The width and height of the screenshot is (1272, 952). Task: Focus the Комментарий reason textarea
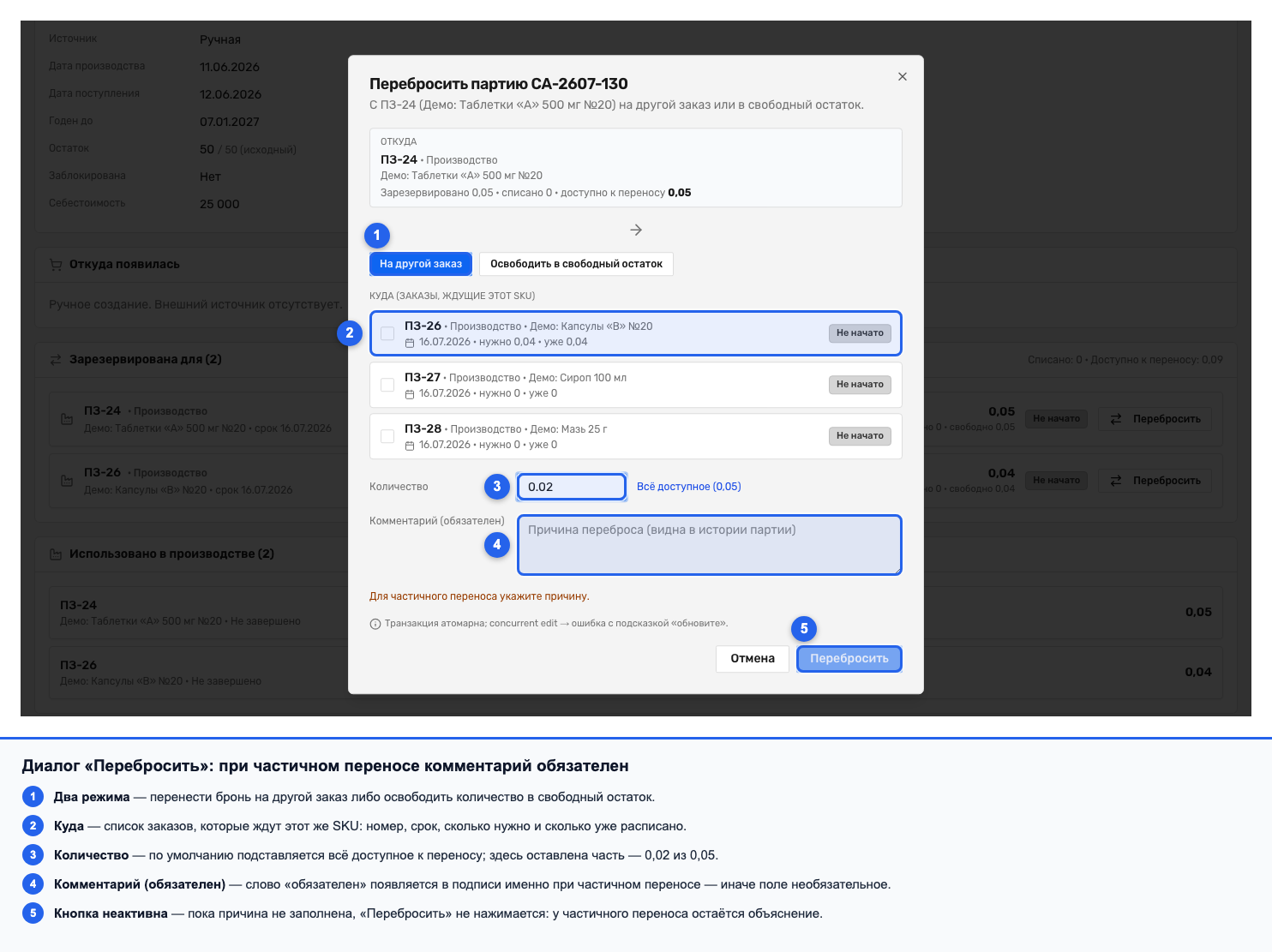[x=710, y=545]
